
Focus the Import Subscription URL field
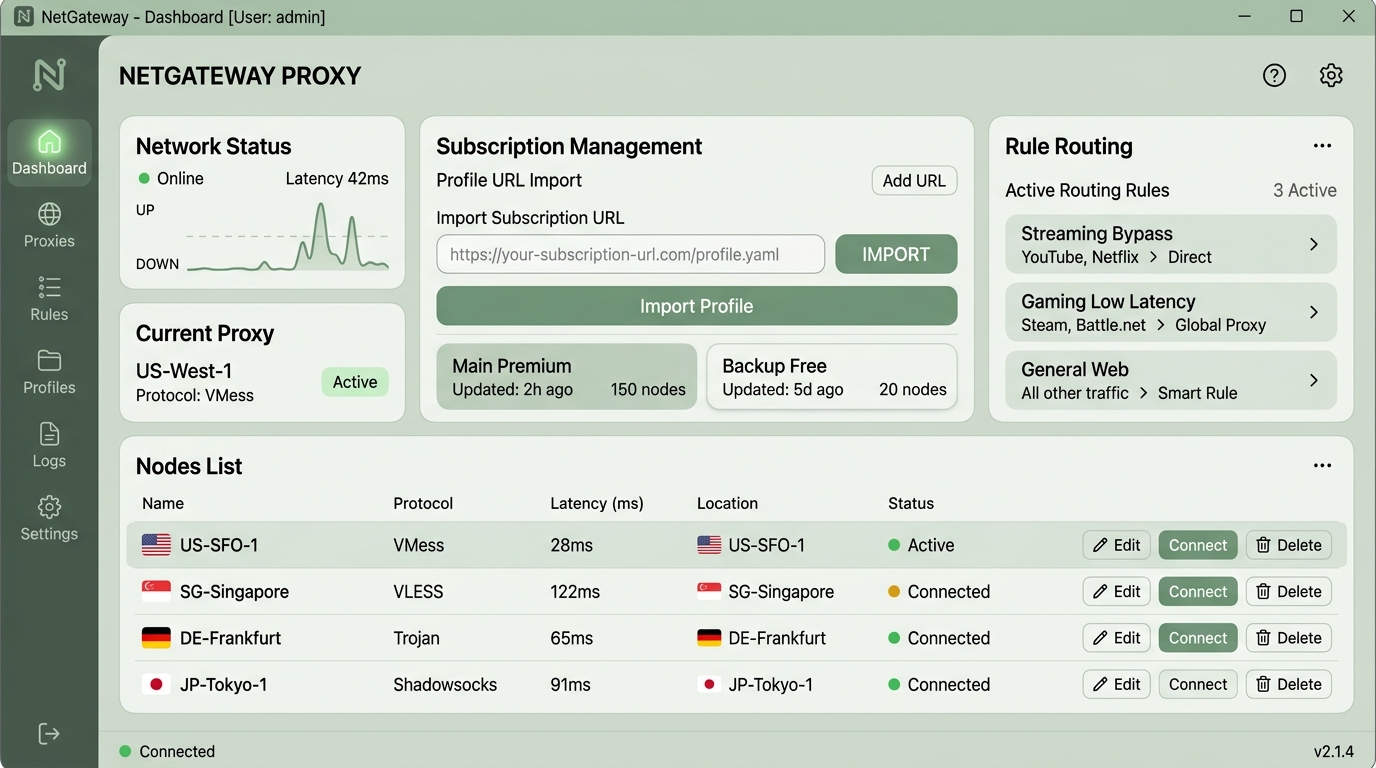631,254
